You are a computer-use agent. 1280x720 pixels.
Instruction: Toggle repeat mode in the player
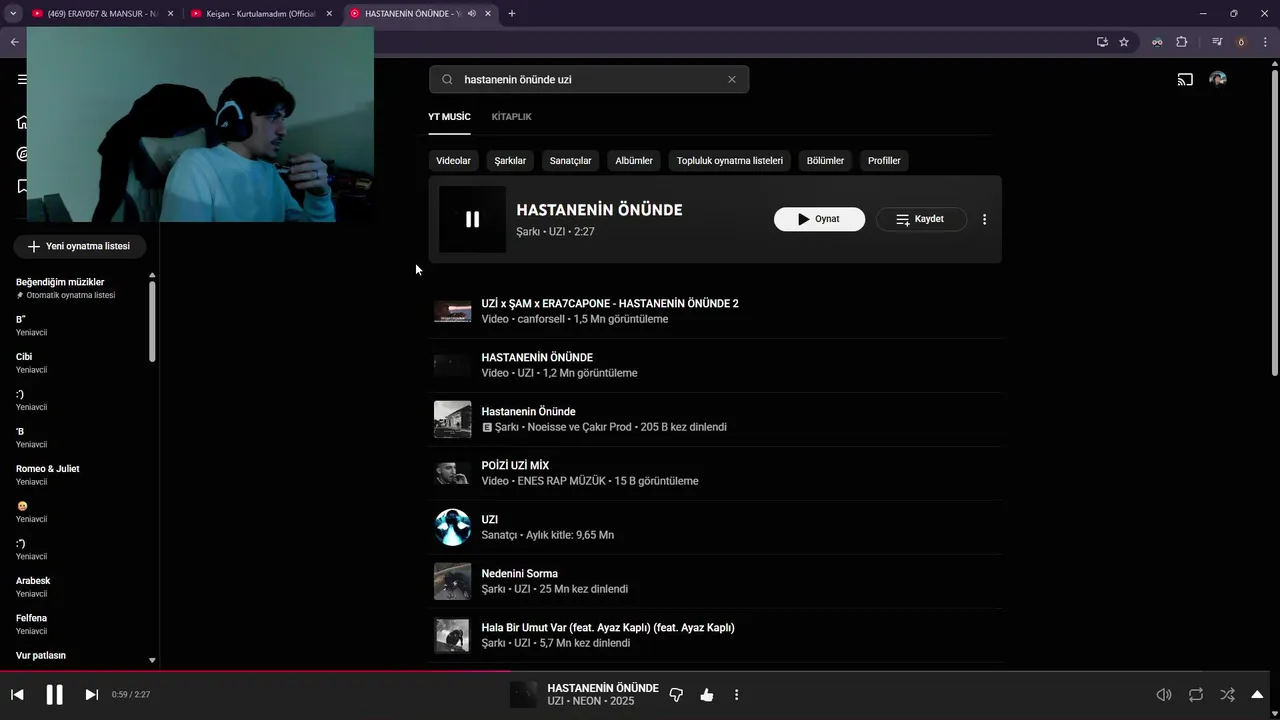point(1196,694)
